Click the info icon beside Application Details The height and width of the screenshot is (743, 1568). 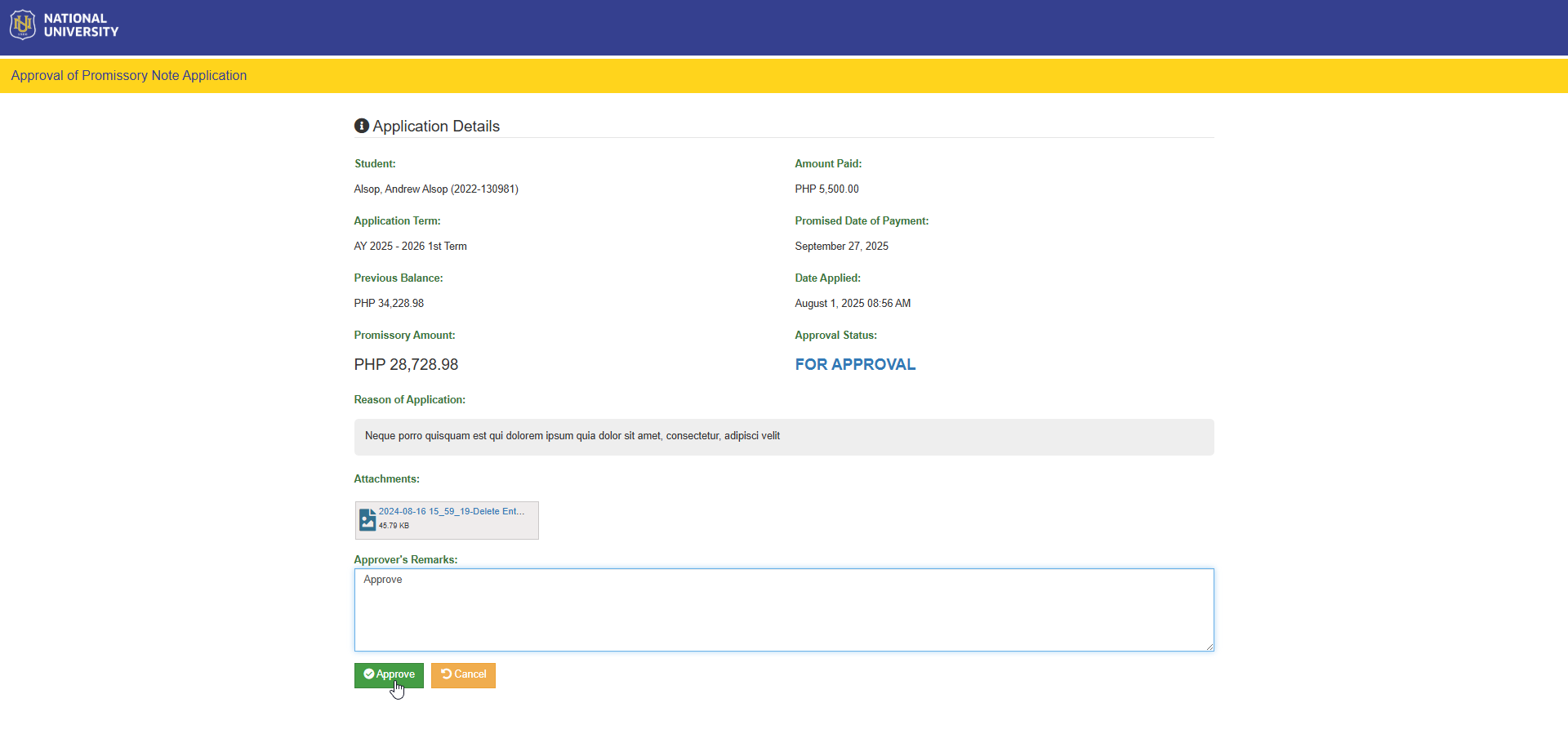[x=361, y=126]
